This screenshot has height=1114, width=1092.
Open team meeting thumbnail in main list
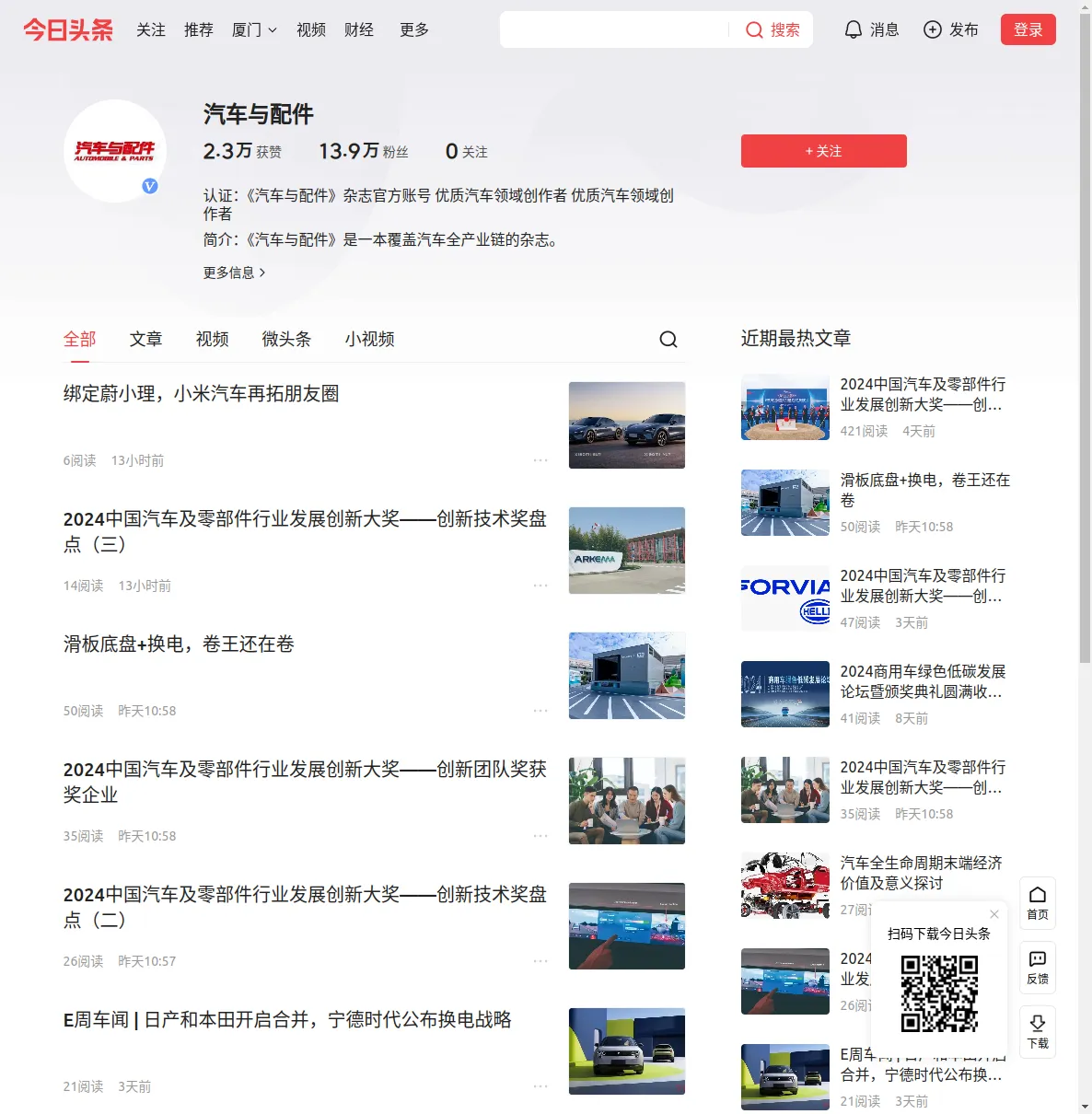click(627, 801)
